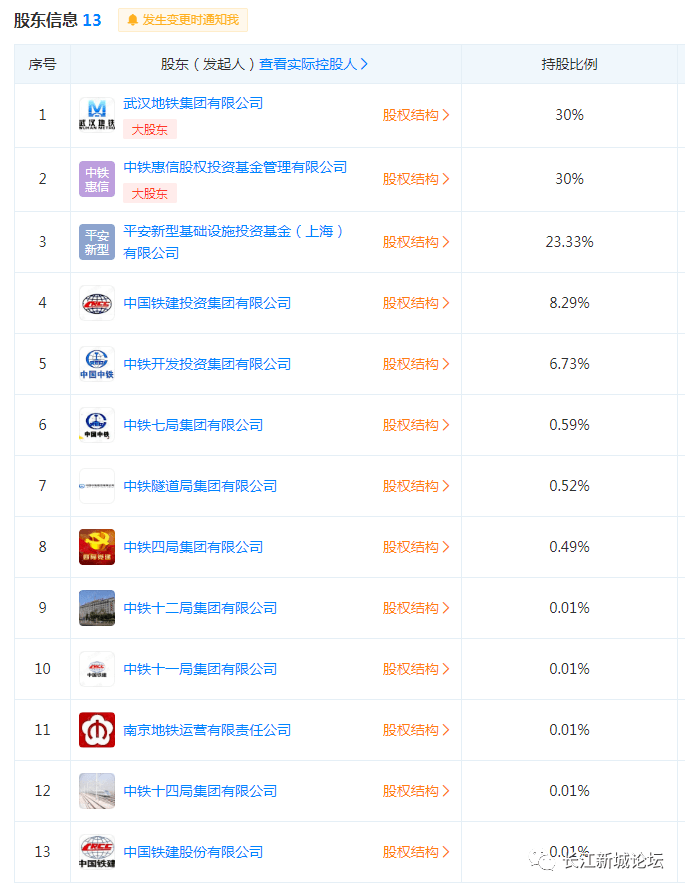Screen dimensions: 685x890
Task: Click the Wuhan Metro company logo icon
Action: click(96, 115)
